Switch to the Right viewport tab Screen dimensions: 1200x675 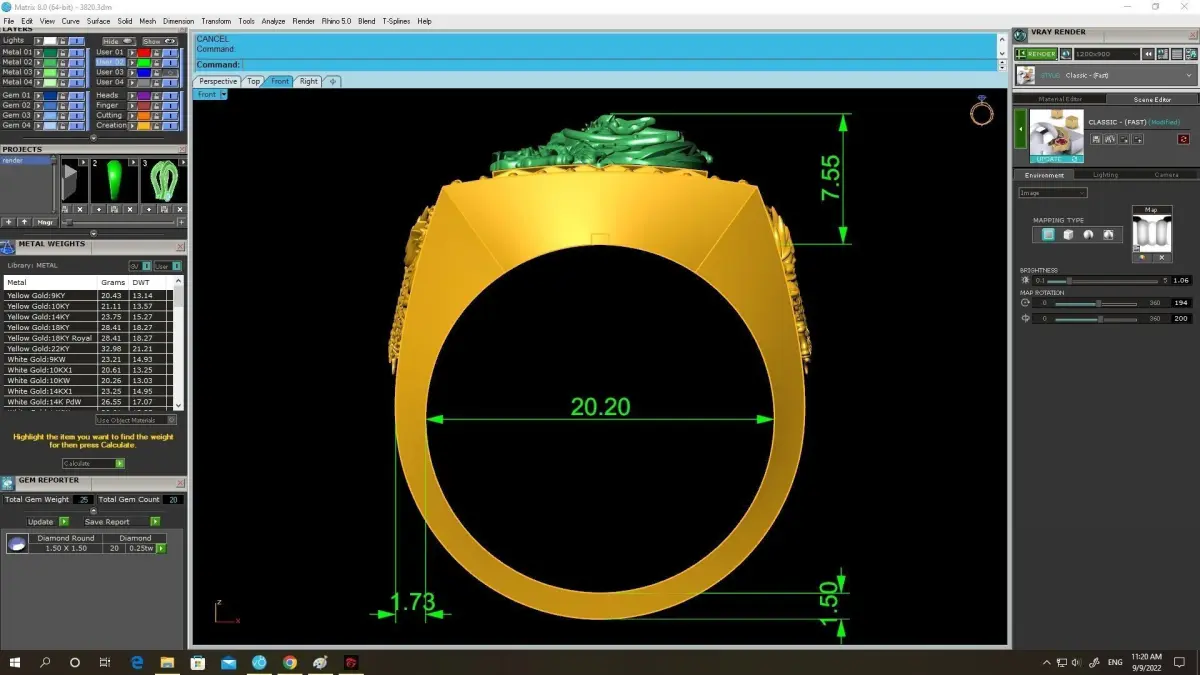point(308,81)
